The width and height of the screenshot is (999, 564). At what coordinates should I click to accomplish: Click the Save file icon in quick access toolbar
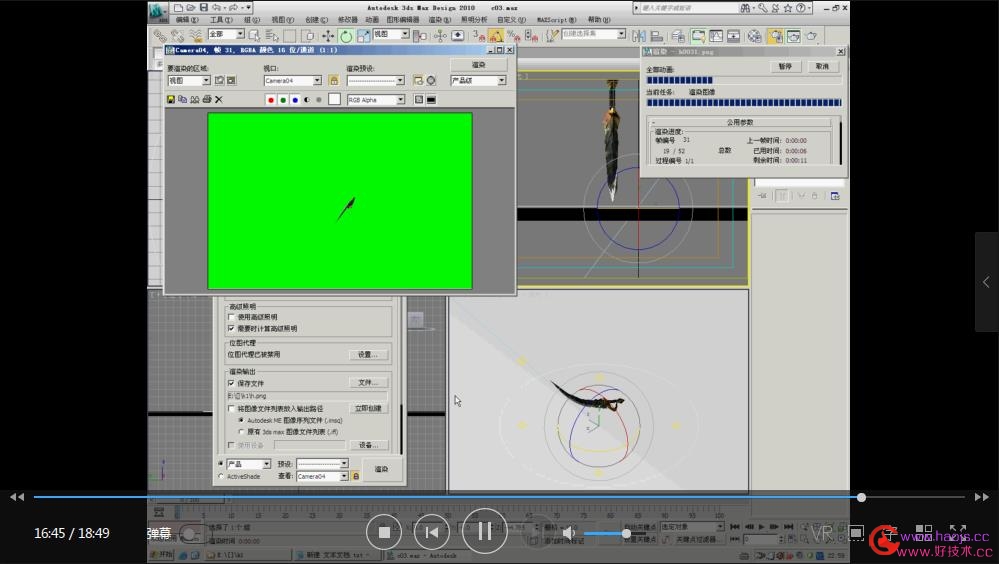tap(203, 8)
